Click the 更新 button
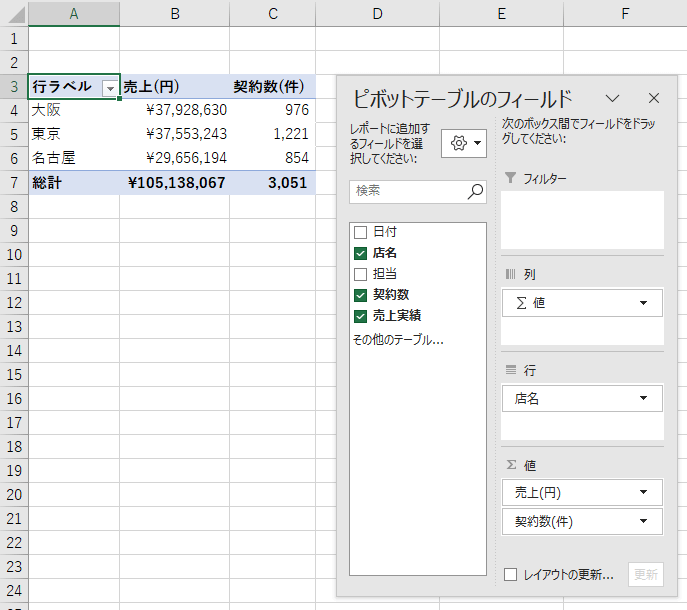This screenshot has width=687, height=610. point(645,575)
